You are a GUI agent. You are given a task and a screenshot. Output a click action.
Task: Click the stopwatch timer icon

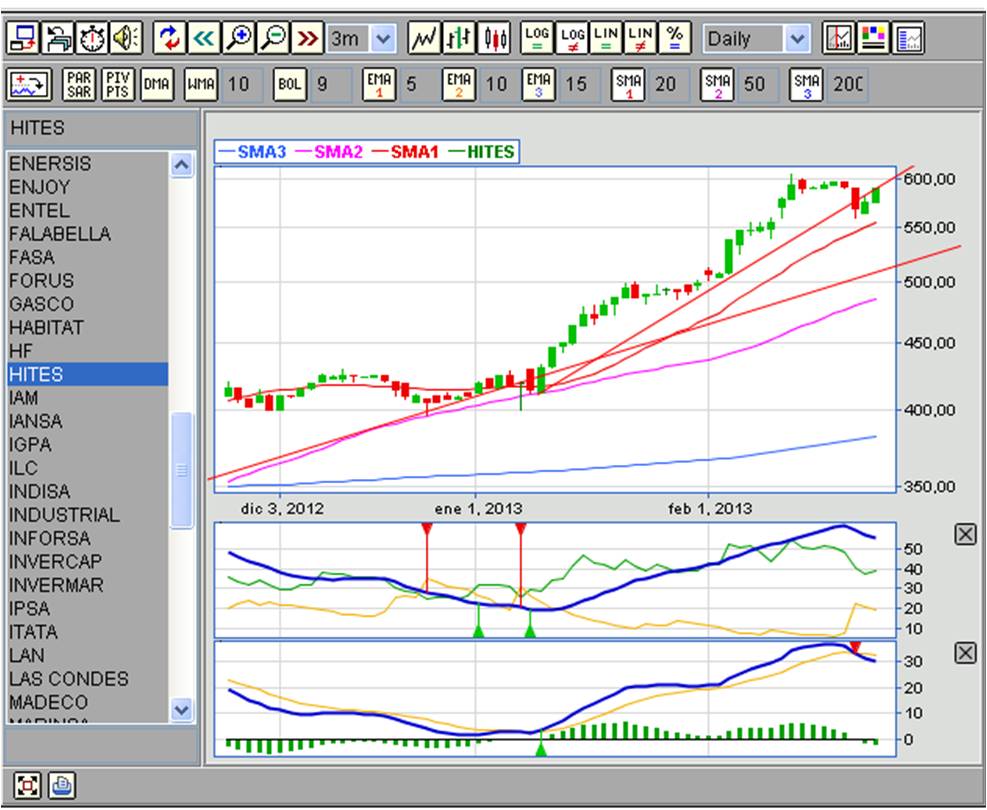pos(92,39)
